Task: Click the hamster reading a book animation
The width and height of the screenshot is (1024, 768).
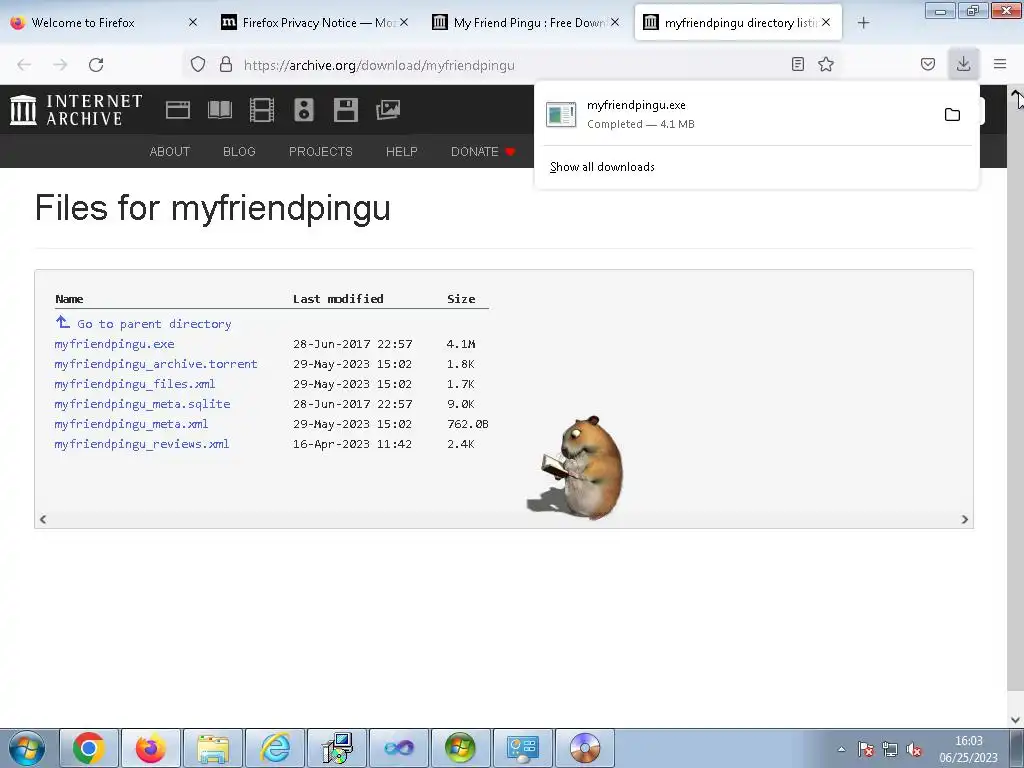Action: click(x=575, y=468)
